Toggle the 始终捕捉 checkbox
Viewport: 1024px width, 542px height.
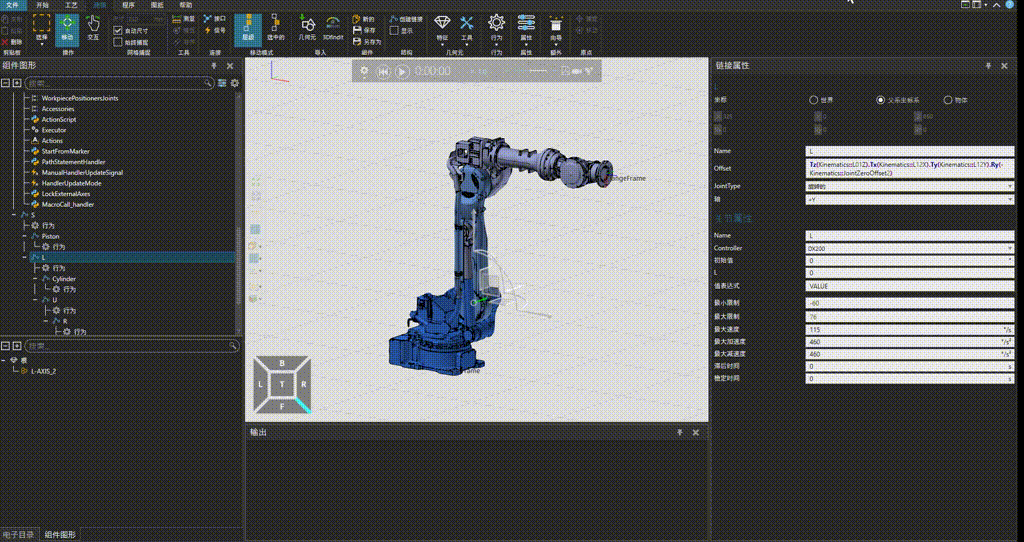118,42
